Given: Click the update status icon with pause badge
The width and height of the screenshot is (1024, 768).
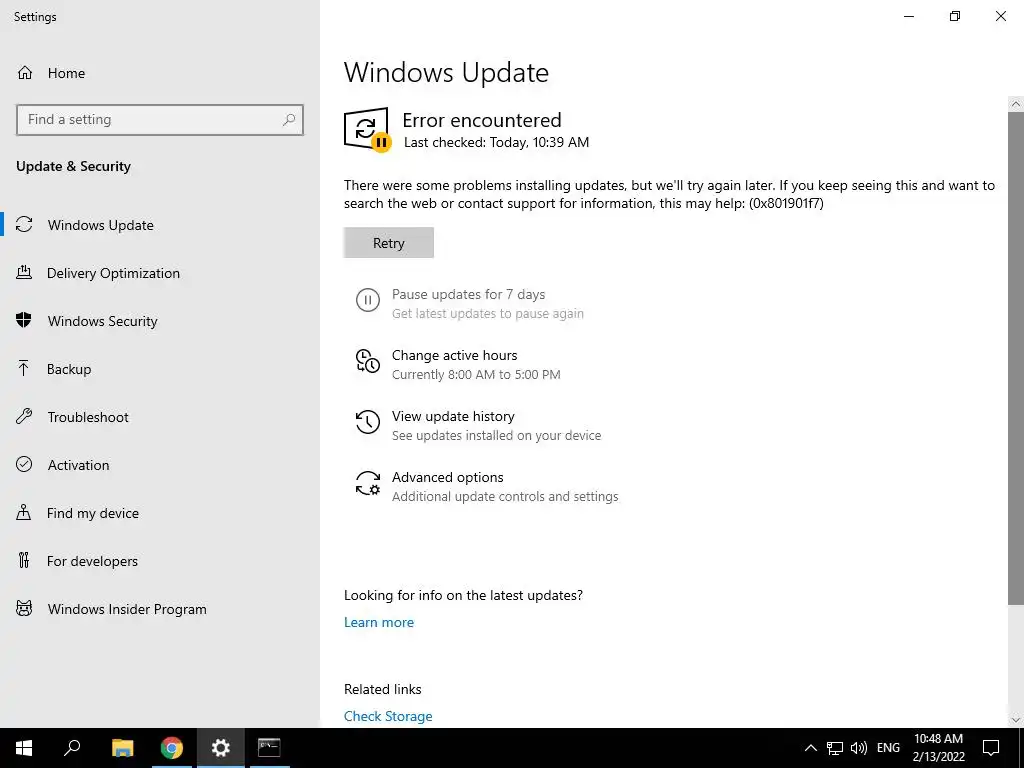Looking at the screenshot, I should point(367,129).
